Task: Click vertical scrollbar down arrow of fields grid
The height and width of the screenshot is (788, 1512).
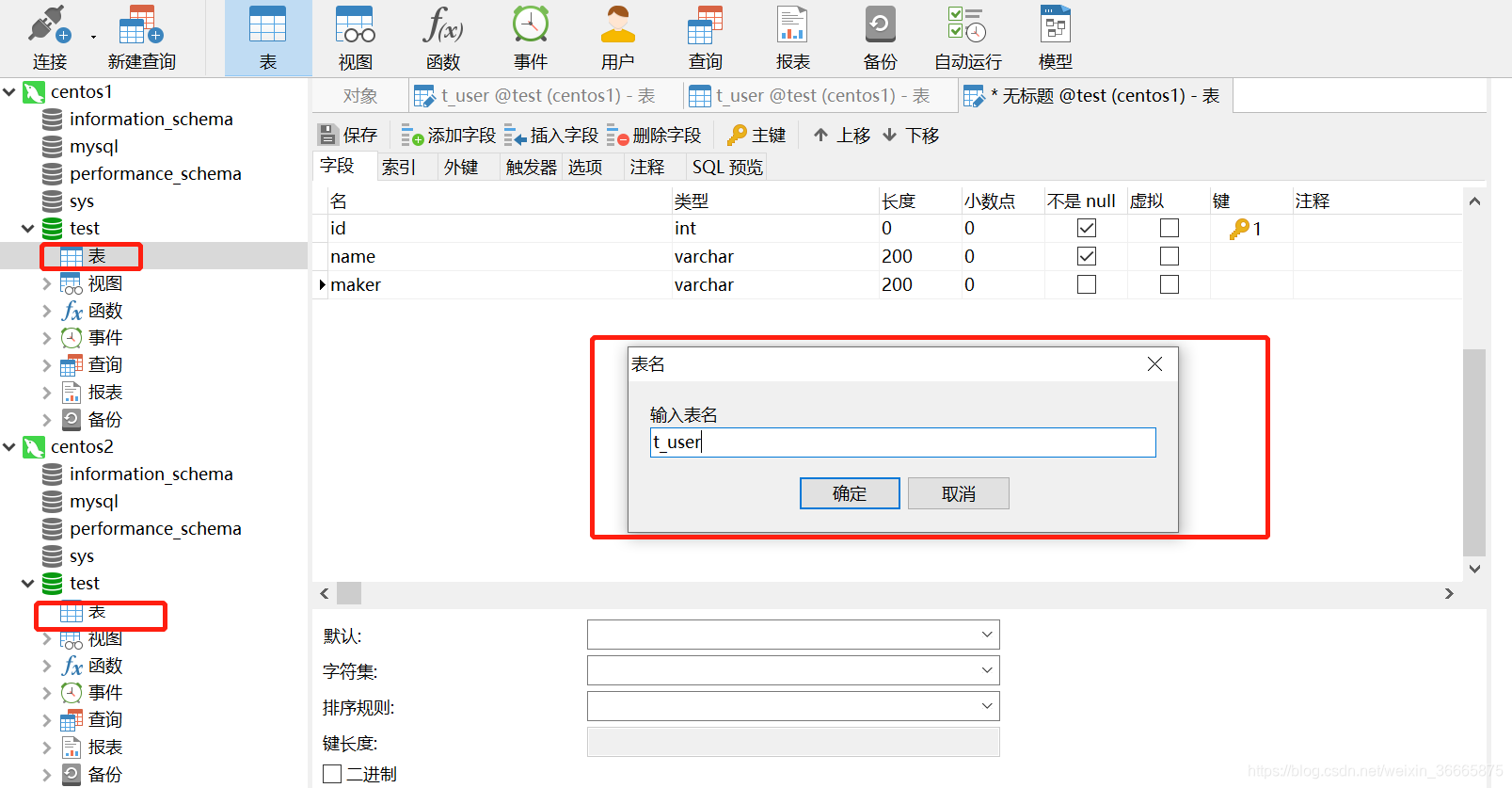Action: pos(1474,569)
